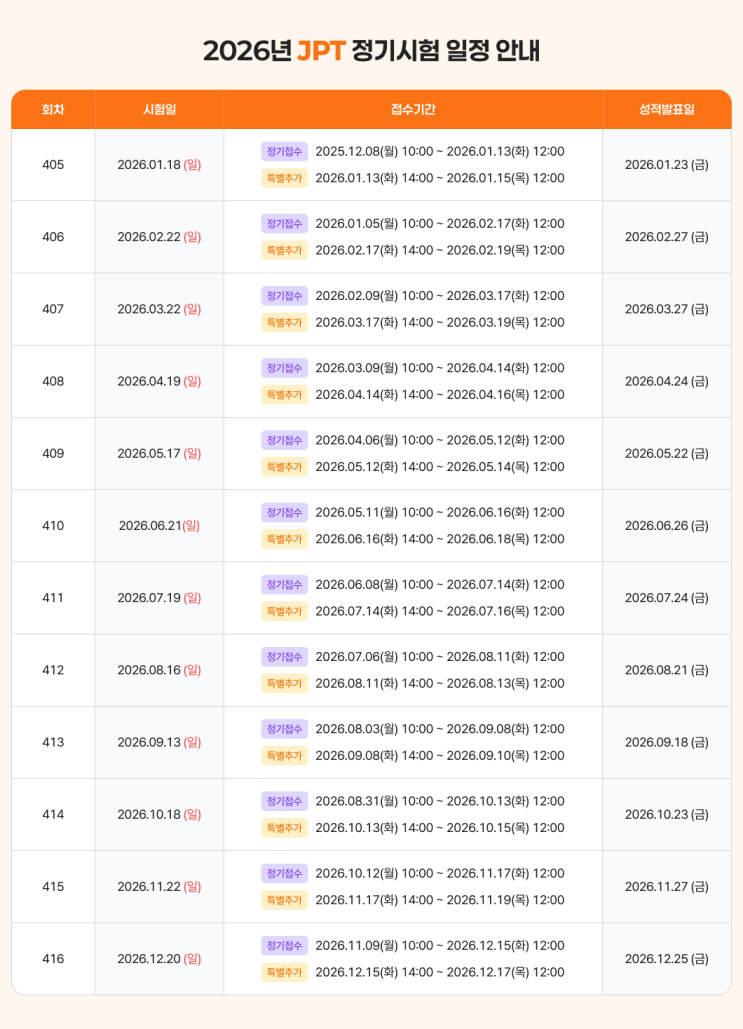743x1029 pixels.
Task: Click the 특별추가 badge in round 410
Action: tap(284, 539)
